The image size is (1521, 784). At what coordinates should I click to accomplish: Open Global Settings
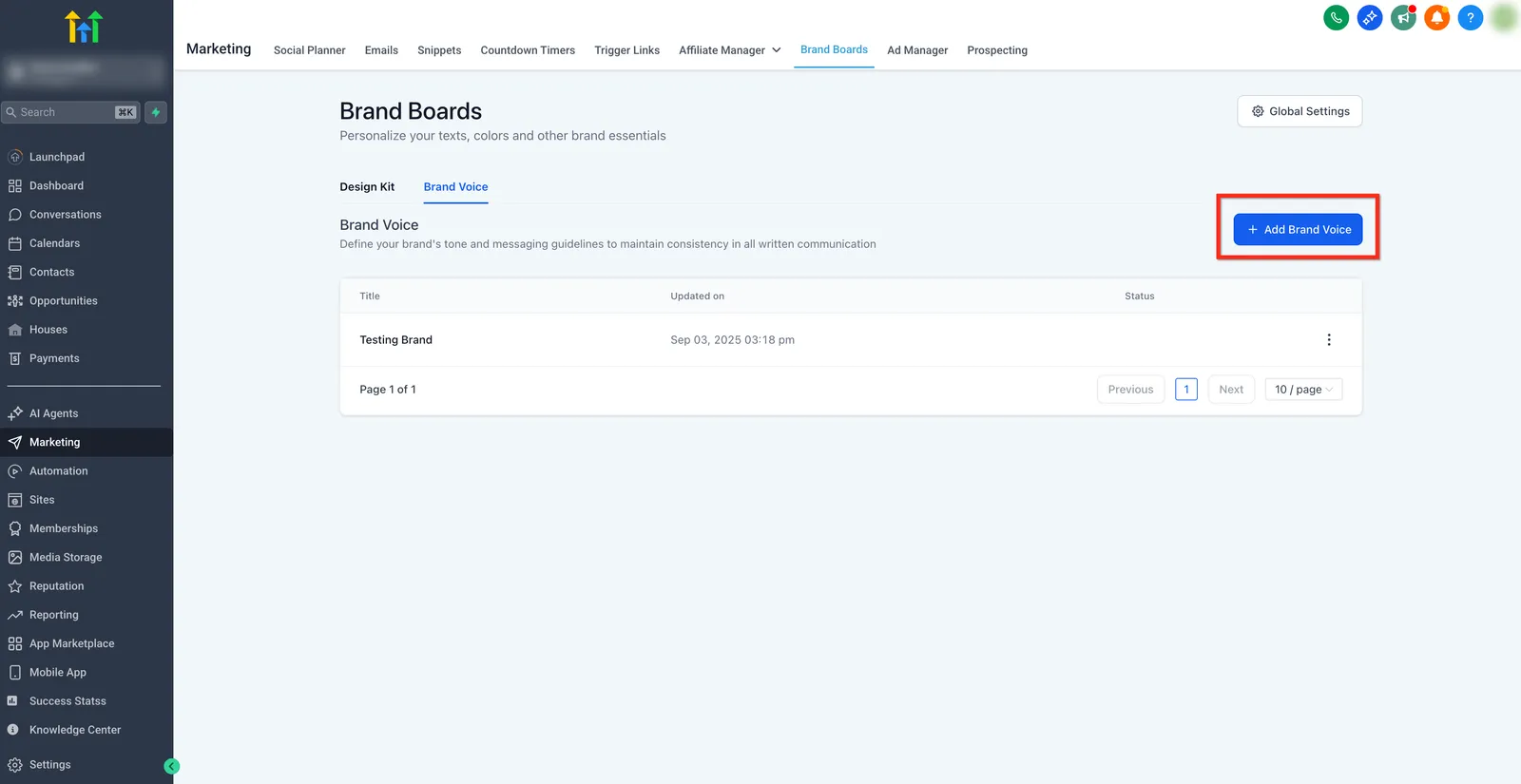click(x=1300, y=111)
